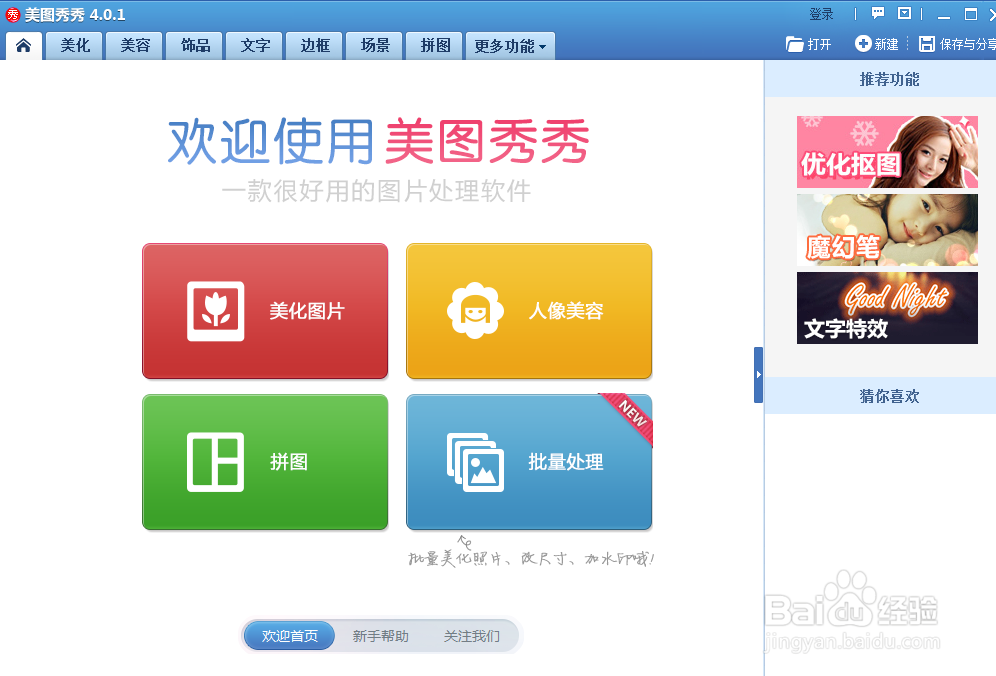996x676 pixels.
Task: Open the 拼图 tab in the top bar
Action: pyautogui.click(x=435, y=46)
